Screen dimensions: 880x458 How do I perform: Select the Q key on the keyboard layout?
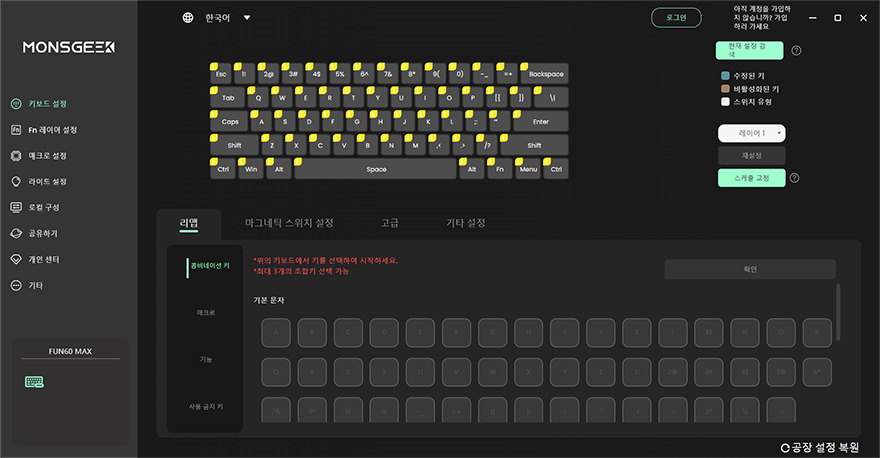[258, 98]
